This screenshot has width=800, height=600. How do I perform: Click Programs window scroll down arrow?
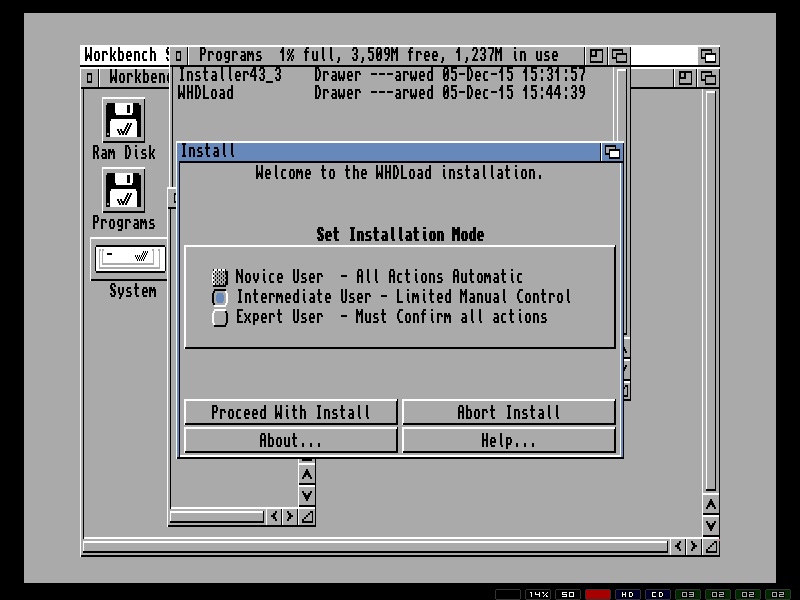click(x=307, y=496)
